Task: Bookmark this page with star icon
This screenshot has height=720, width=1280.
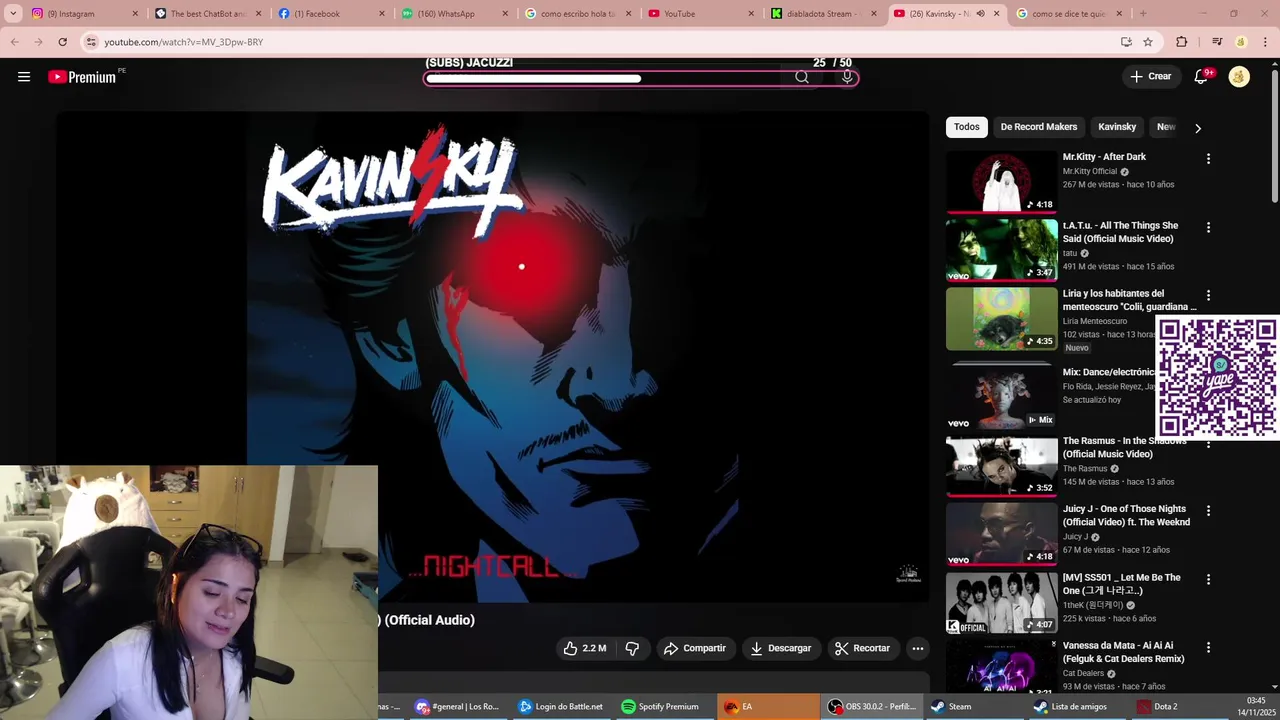Action: tap(1148, 42)
